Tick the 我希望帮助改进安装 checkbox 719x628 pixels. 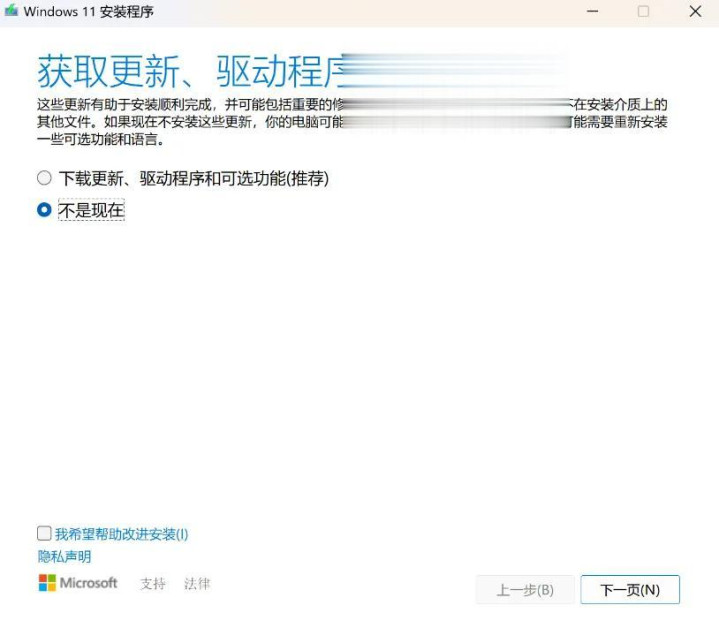tap(44, 533)
